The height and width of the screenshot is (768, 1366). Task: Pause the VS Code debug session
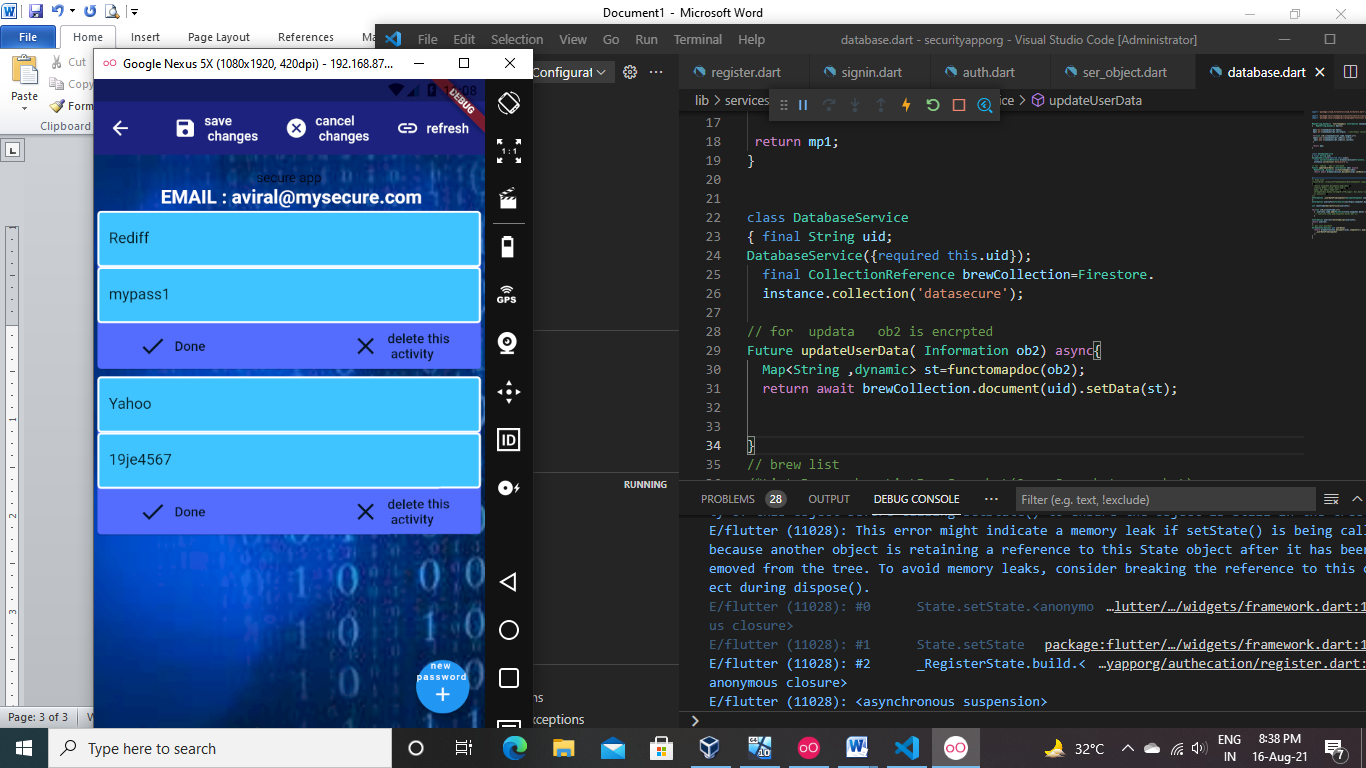pos(802,105)
